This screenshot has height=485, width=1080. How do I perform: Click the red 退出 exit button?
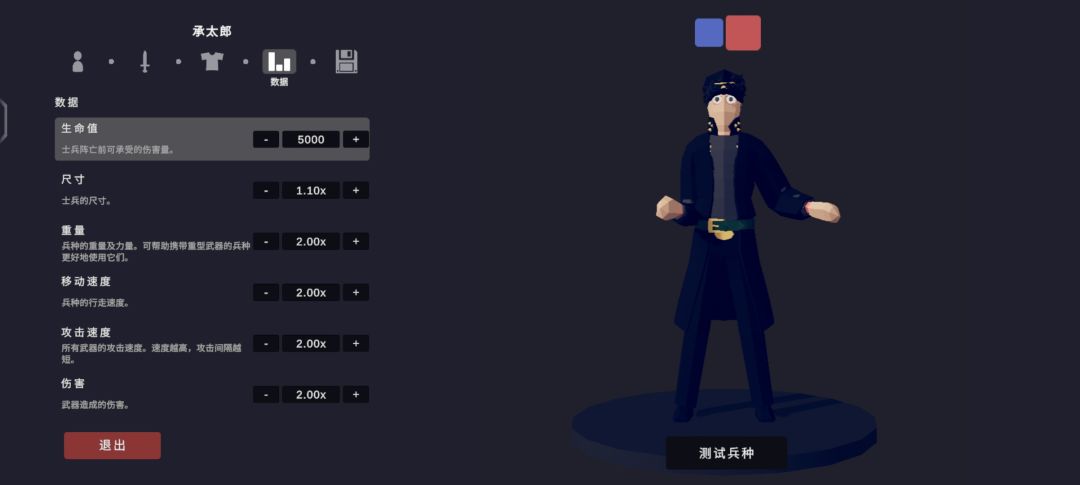(x=112, y=445)
